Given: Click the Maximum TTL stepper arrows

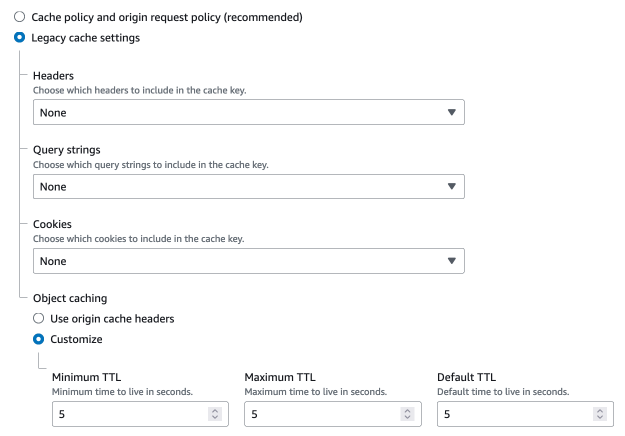Looking at the screenshot, I should 406,414.
